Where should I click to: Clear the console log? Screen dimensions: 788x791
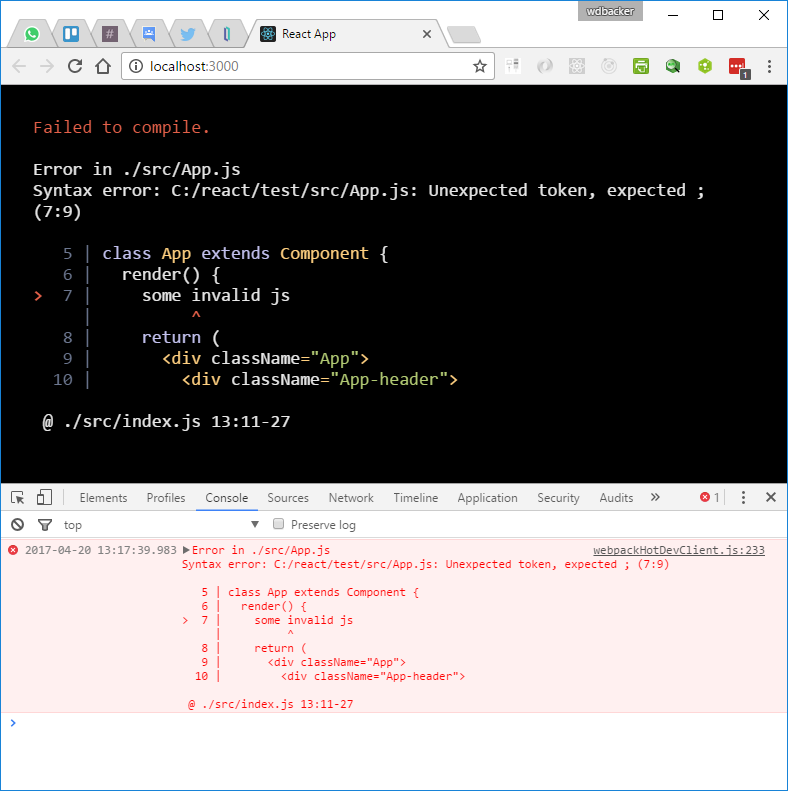coord(17,524)
